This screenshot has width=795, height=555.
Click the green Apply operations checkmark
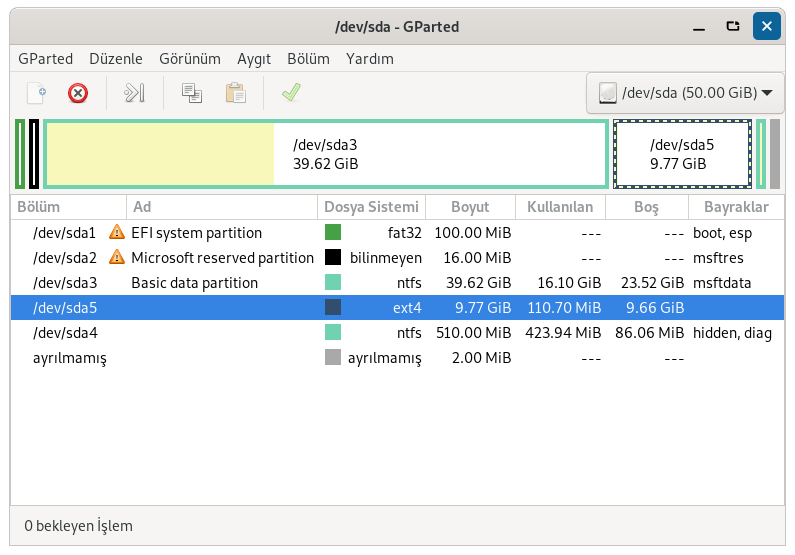point(292,93)
